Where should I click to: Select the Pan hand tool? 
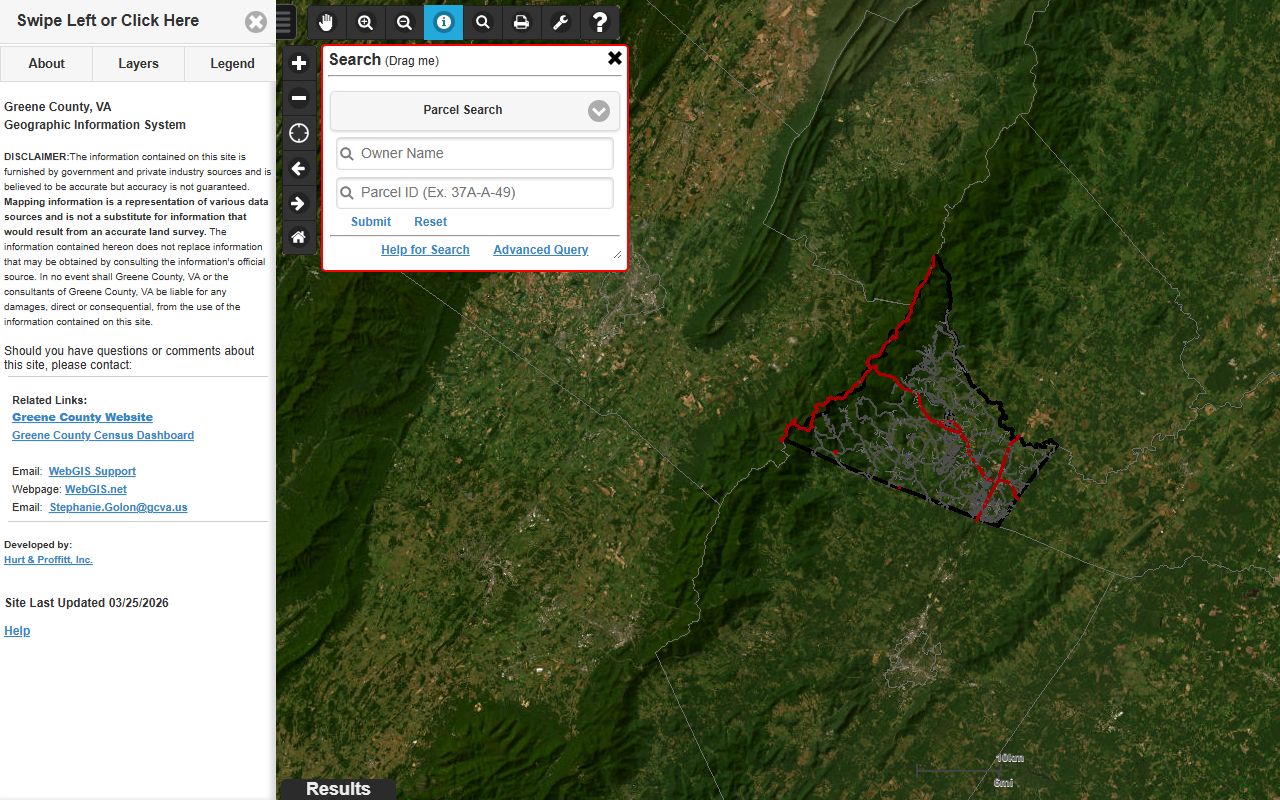(x=326, y=22)
